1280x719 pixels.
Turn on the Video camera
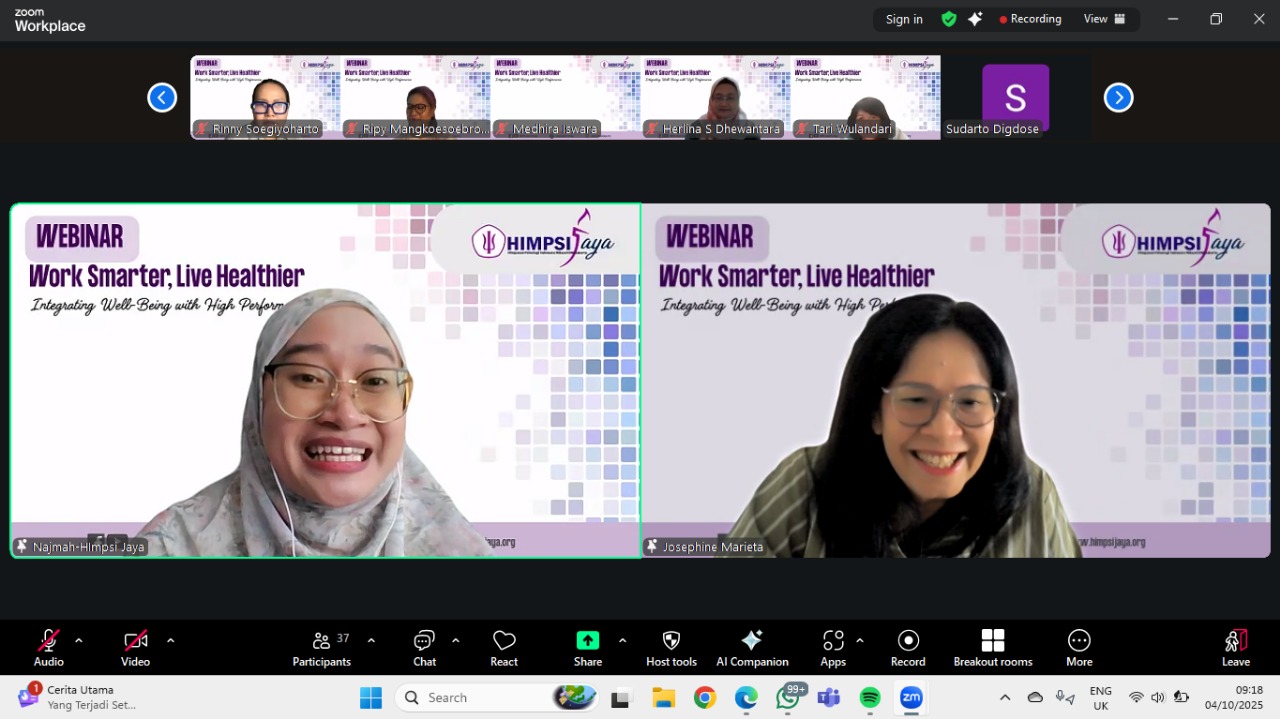point(135,647)
